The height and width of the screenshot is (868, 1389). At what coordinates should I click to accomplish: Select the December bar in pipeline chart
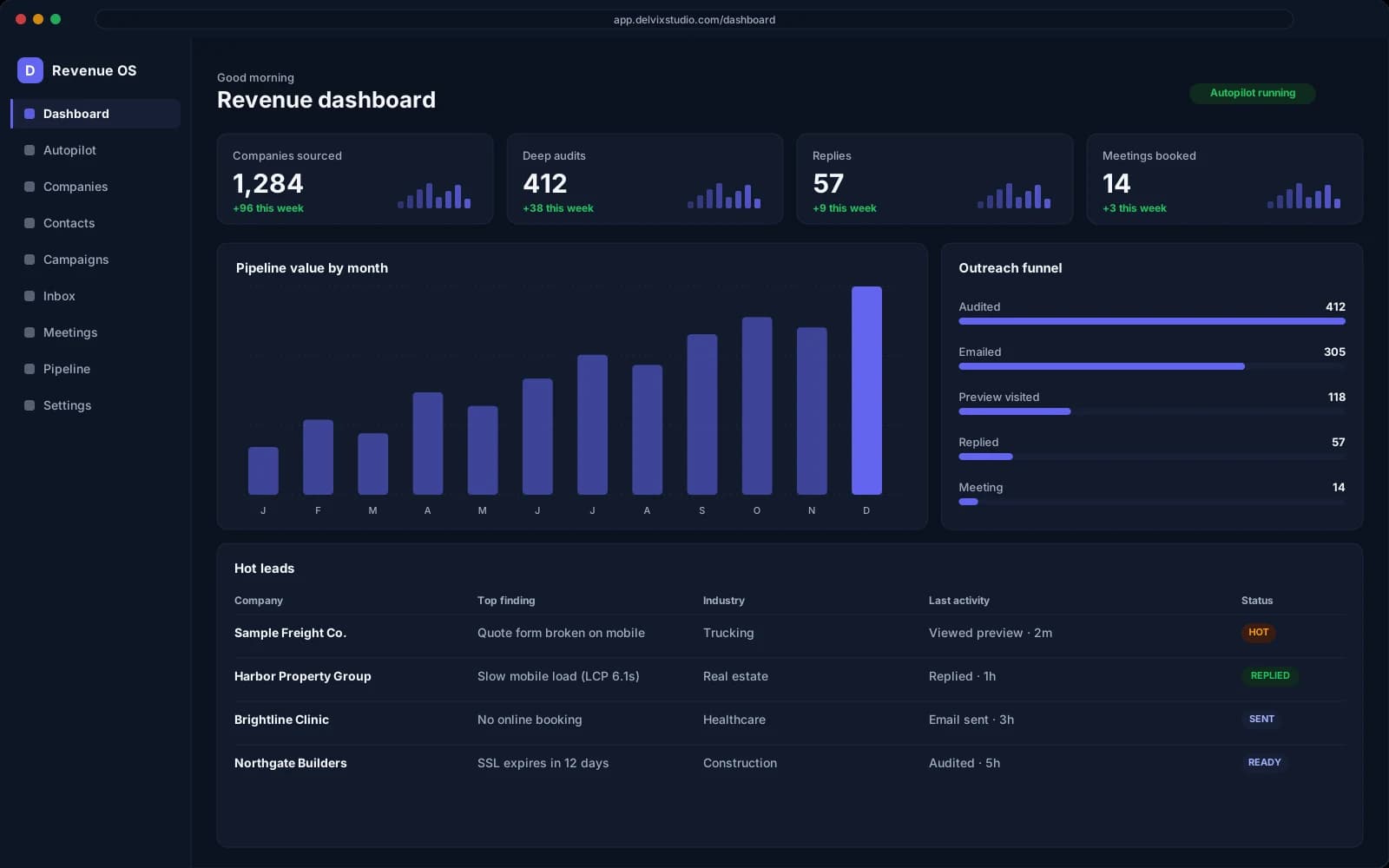866,391
